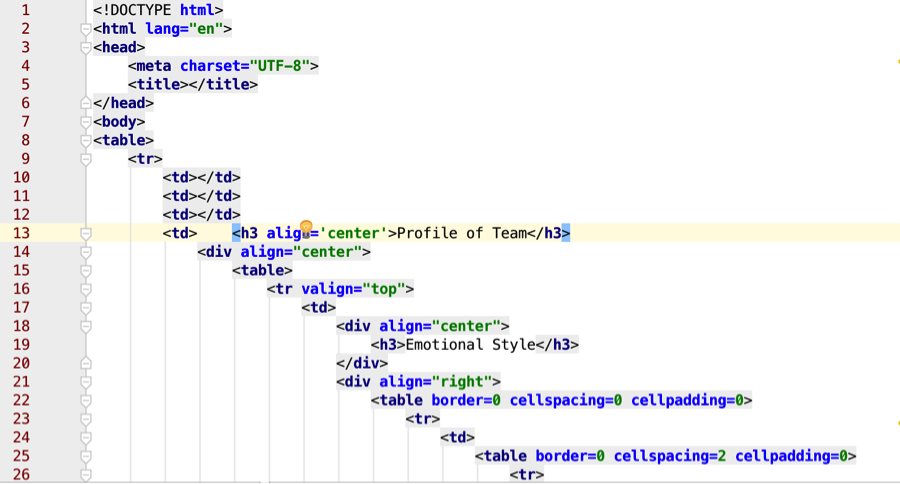
Task: Fold the valign top row at line 16
Action: 86,289
